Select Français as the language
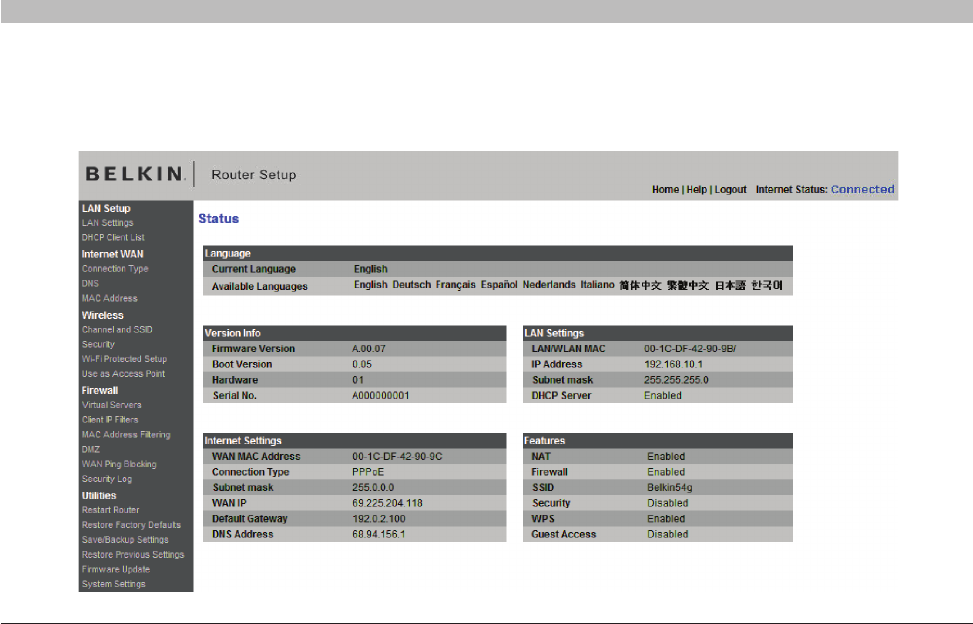 455,285
